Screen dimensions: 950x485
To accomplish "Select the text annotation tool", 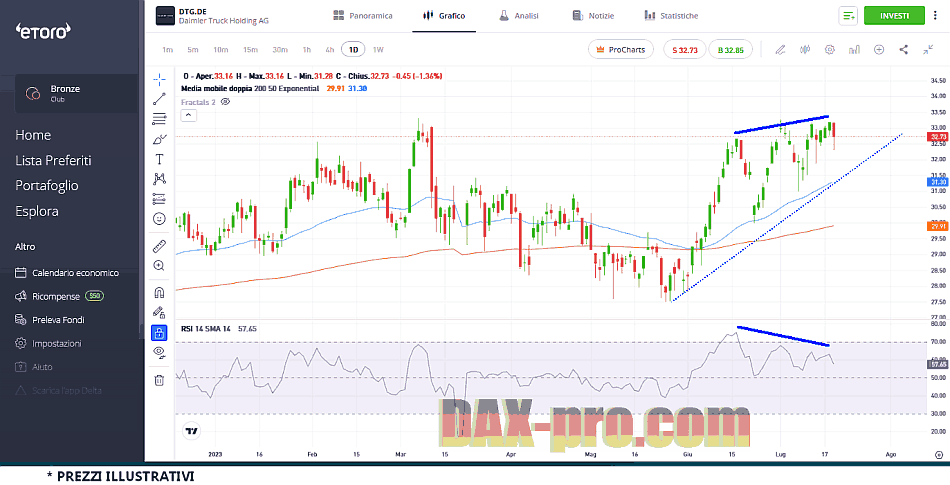I will click(159, 159).
